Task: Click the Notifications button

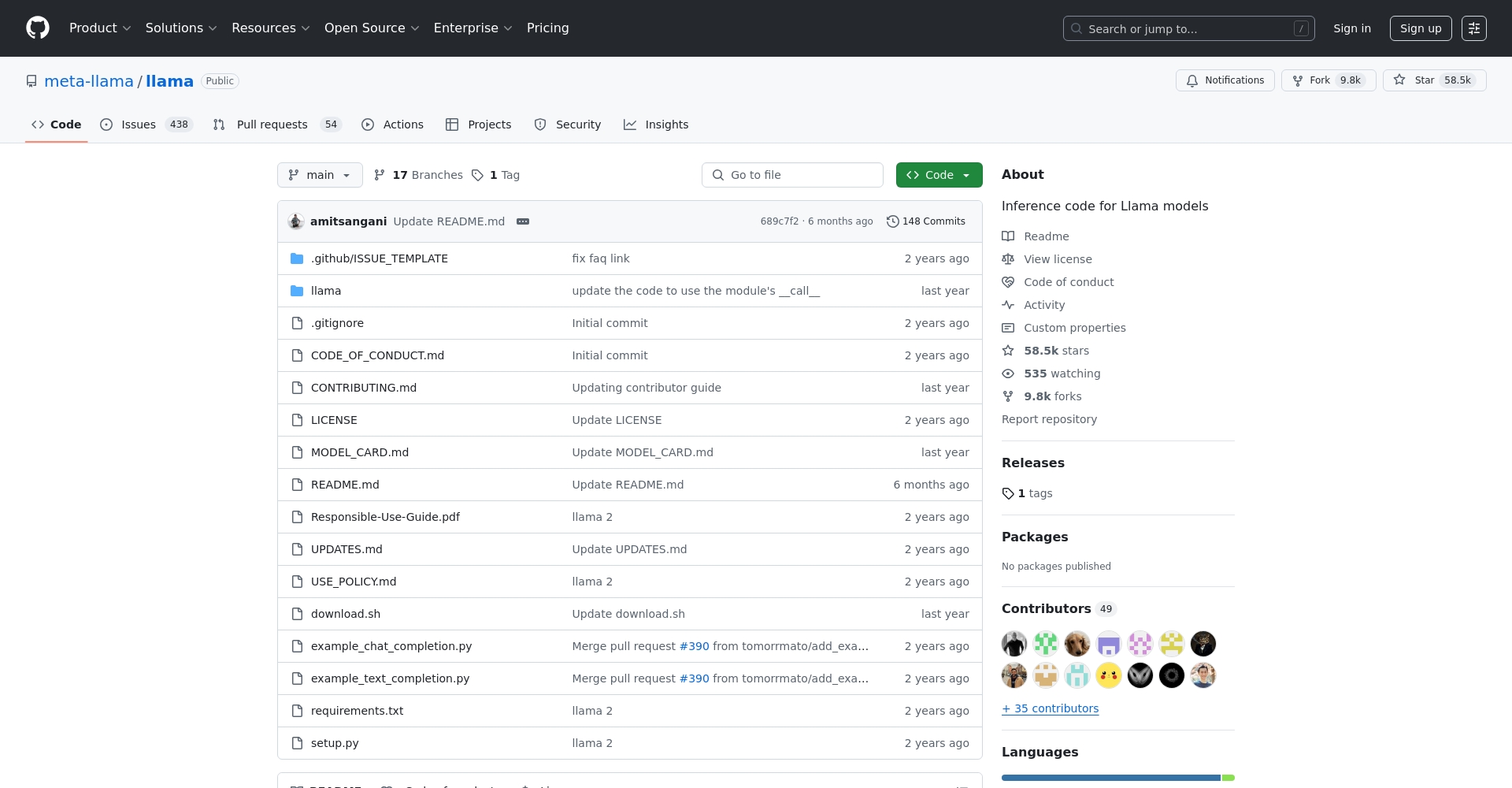Action: coord(1225,80)
